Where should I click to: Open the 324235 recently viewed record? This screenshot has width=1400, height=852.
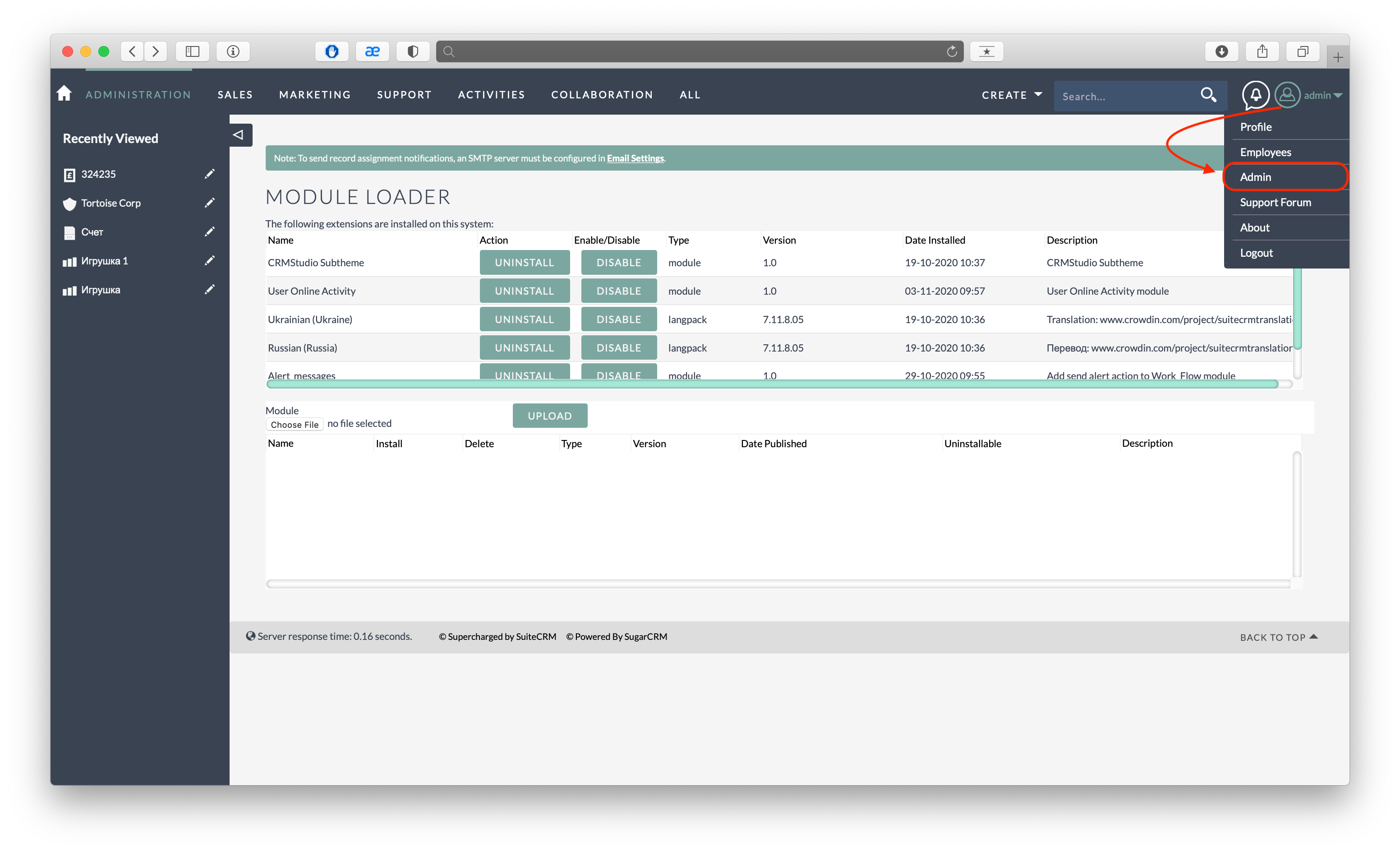(x=98, y=174)
